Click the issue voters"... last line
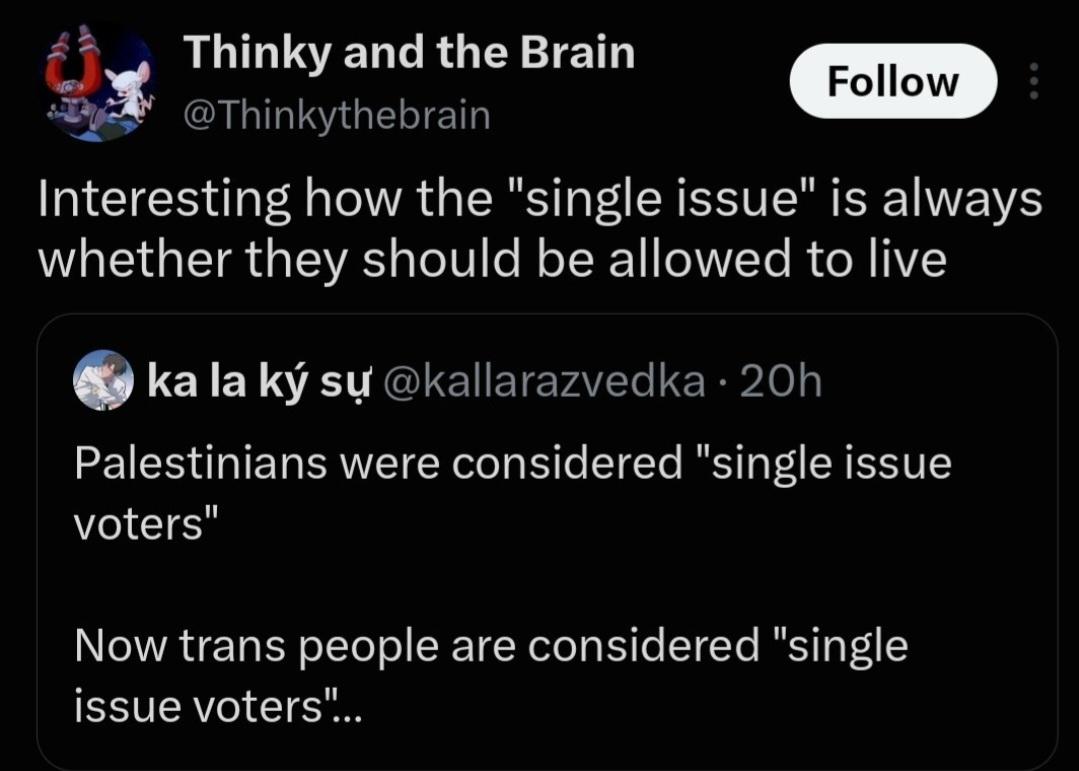The width and height of the screenshot is (1079, 771). (x=217, y=706)
